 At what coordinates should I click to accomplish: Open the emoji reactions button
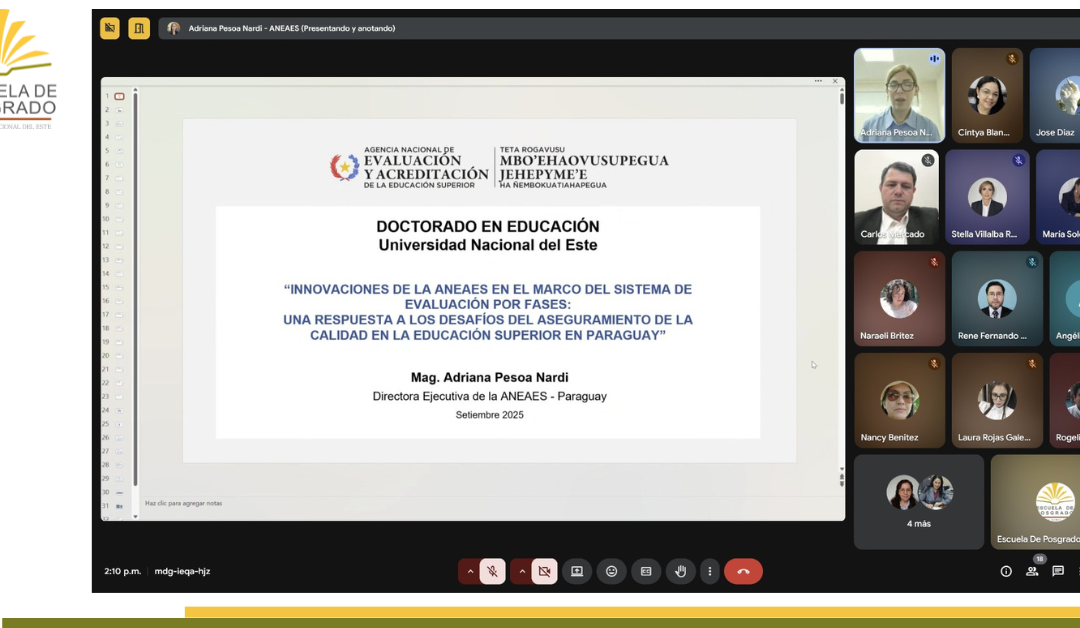click(611, 571)
